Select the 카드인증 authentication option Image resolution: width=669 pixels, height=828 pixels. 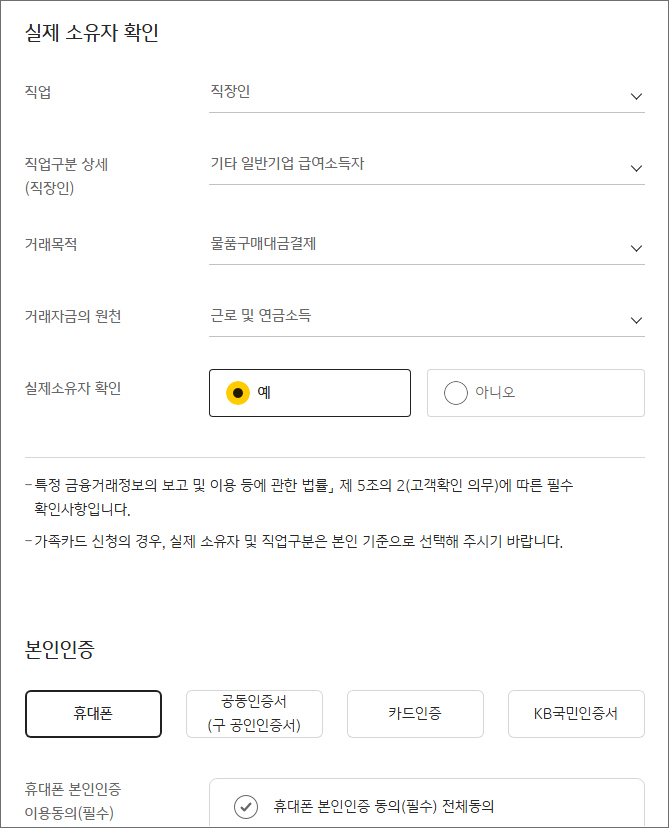click(415, 714)
